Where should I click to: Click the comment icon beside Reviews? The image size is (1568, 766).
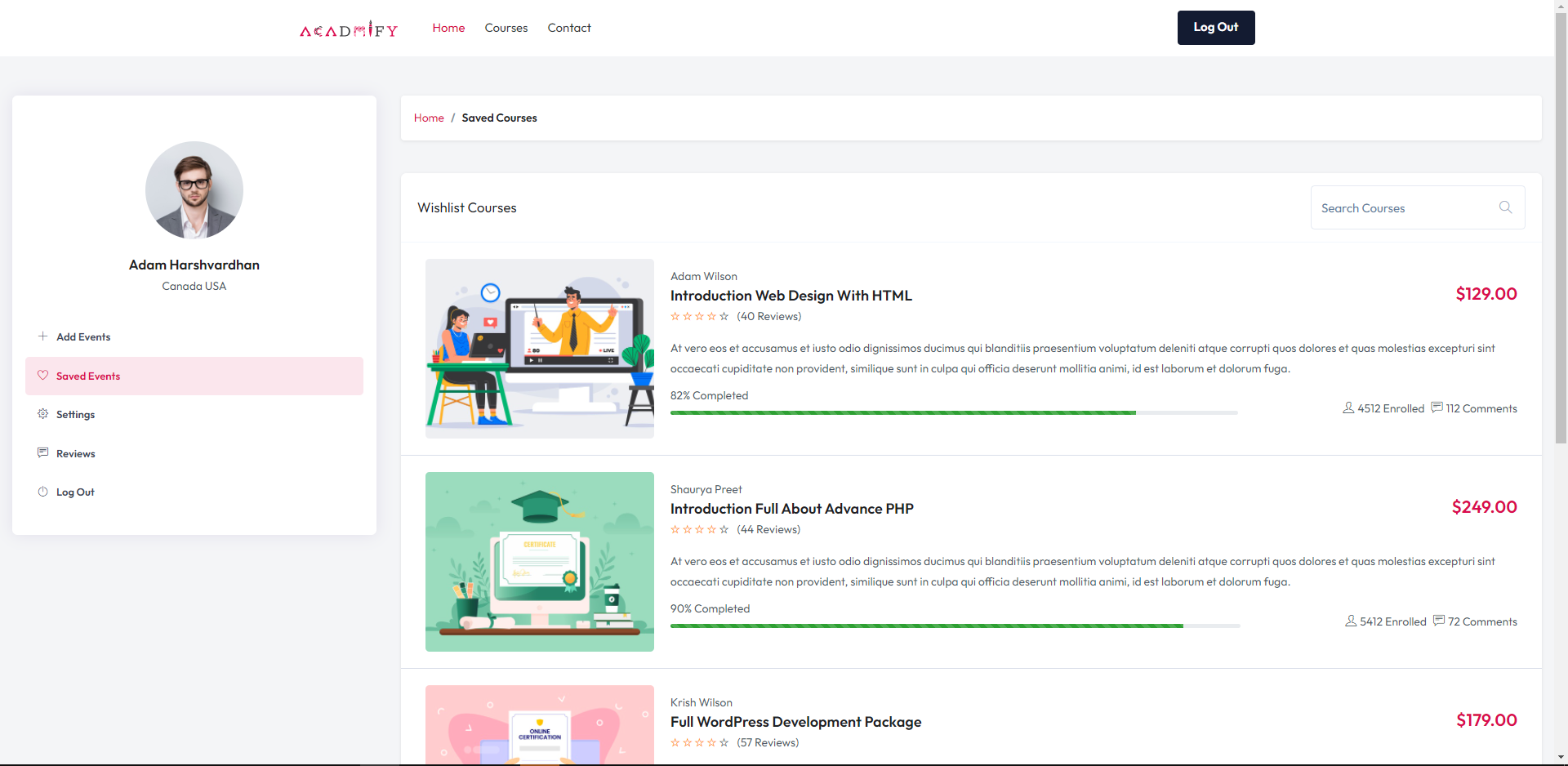(x=42, y=452)
